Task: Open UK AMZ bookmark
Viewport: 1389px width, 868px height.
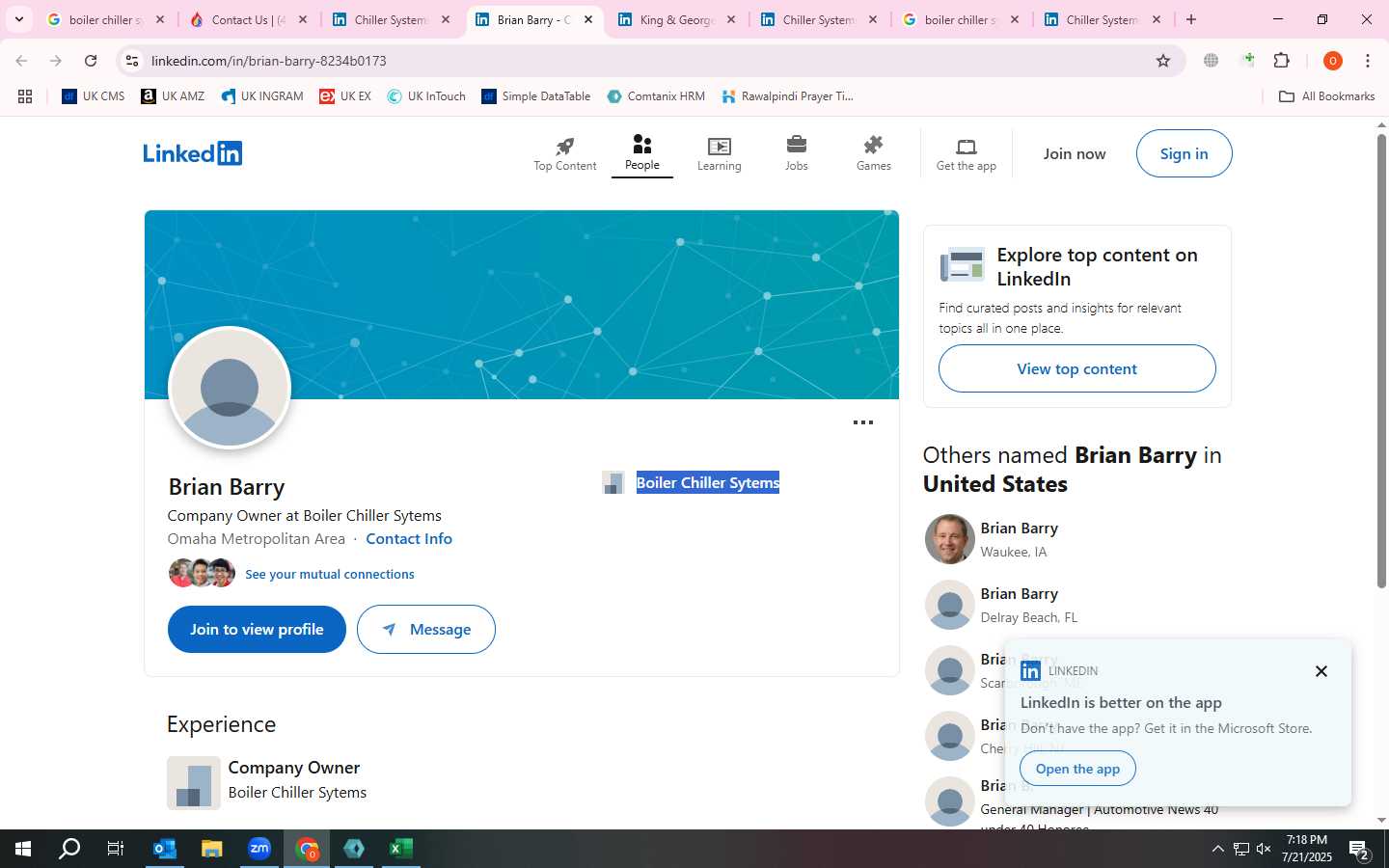Action: pyautogui.click(x=173, y=96)
